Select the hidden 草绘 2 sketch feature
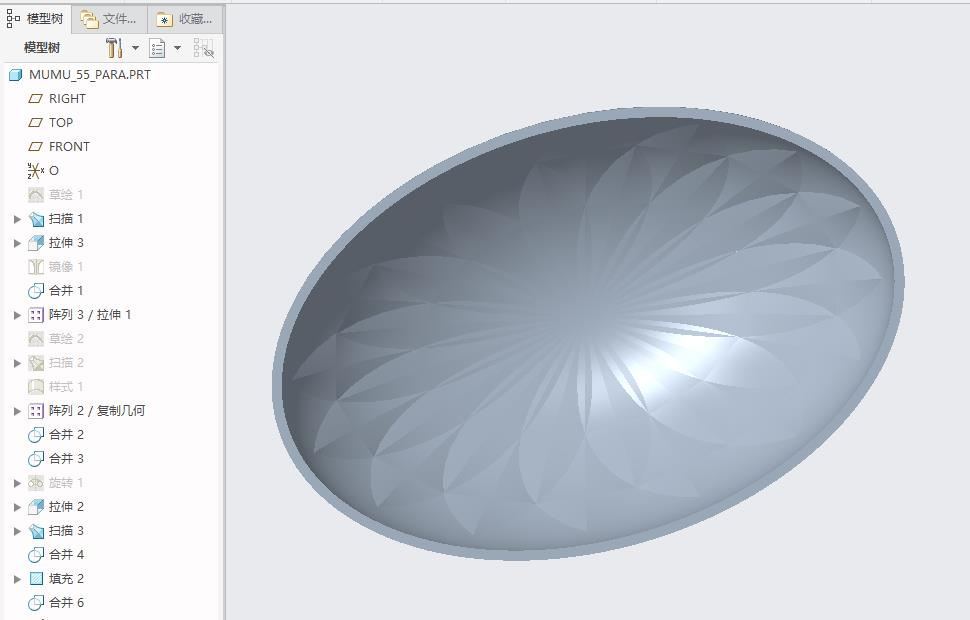Image resolution: width=970 pixels, height=620 pixels. (66, 338)
